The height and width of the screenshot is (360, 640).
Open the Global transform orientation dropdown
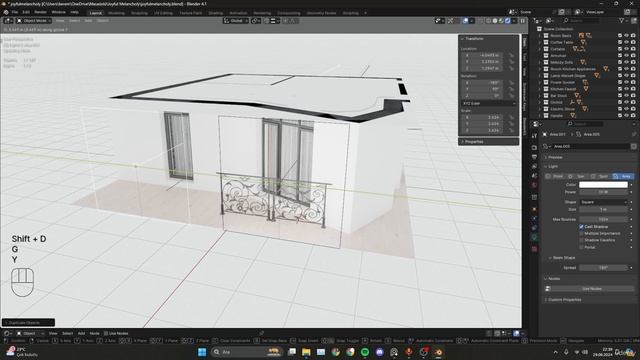pyautogui.click(x=236, y=20)
